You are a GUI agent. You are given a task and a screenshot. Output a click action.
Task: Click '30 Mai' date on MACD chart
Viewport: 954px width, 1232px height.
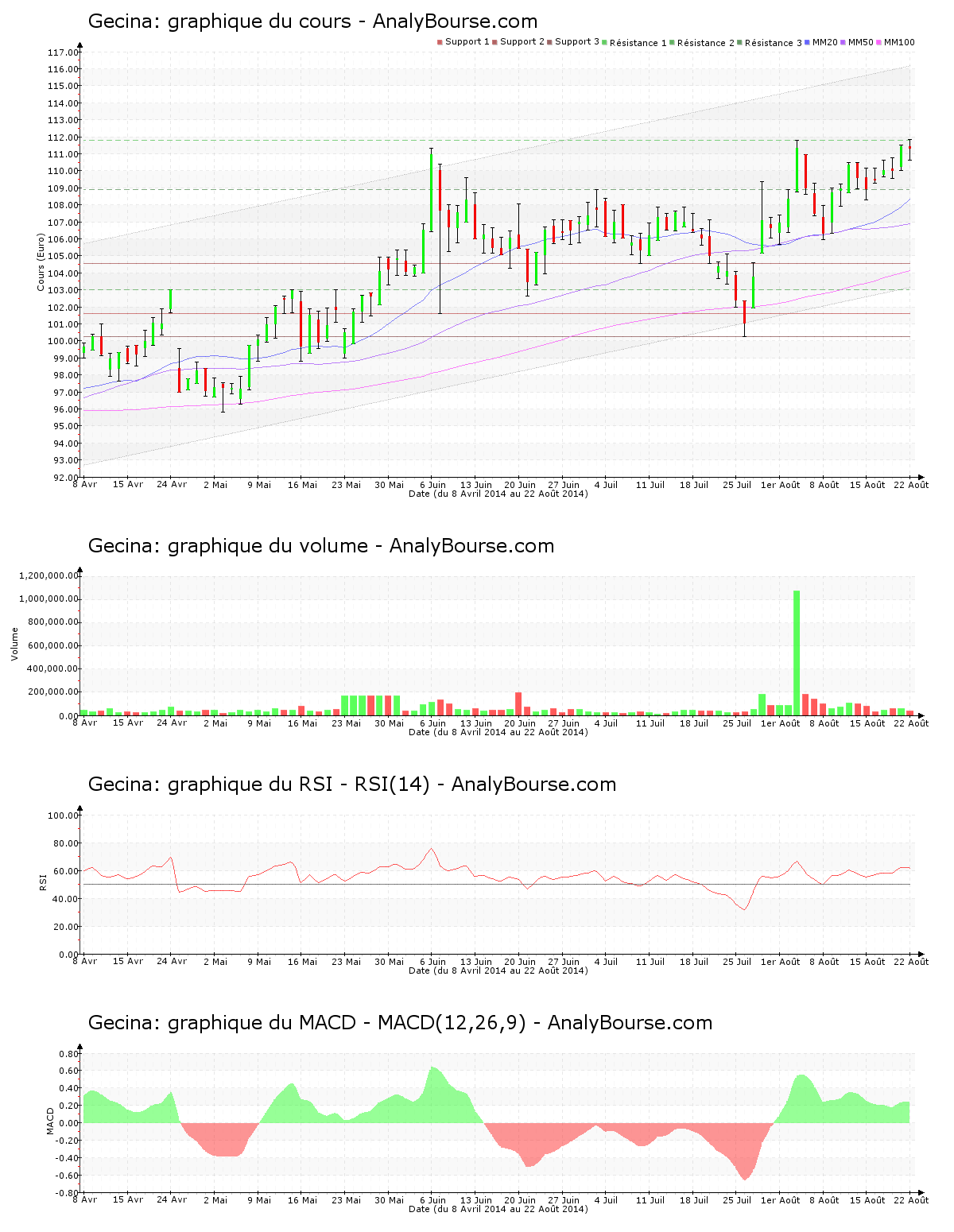(x=390, y=1200)
